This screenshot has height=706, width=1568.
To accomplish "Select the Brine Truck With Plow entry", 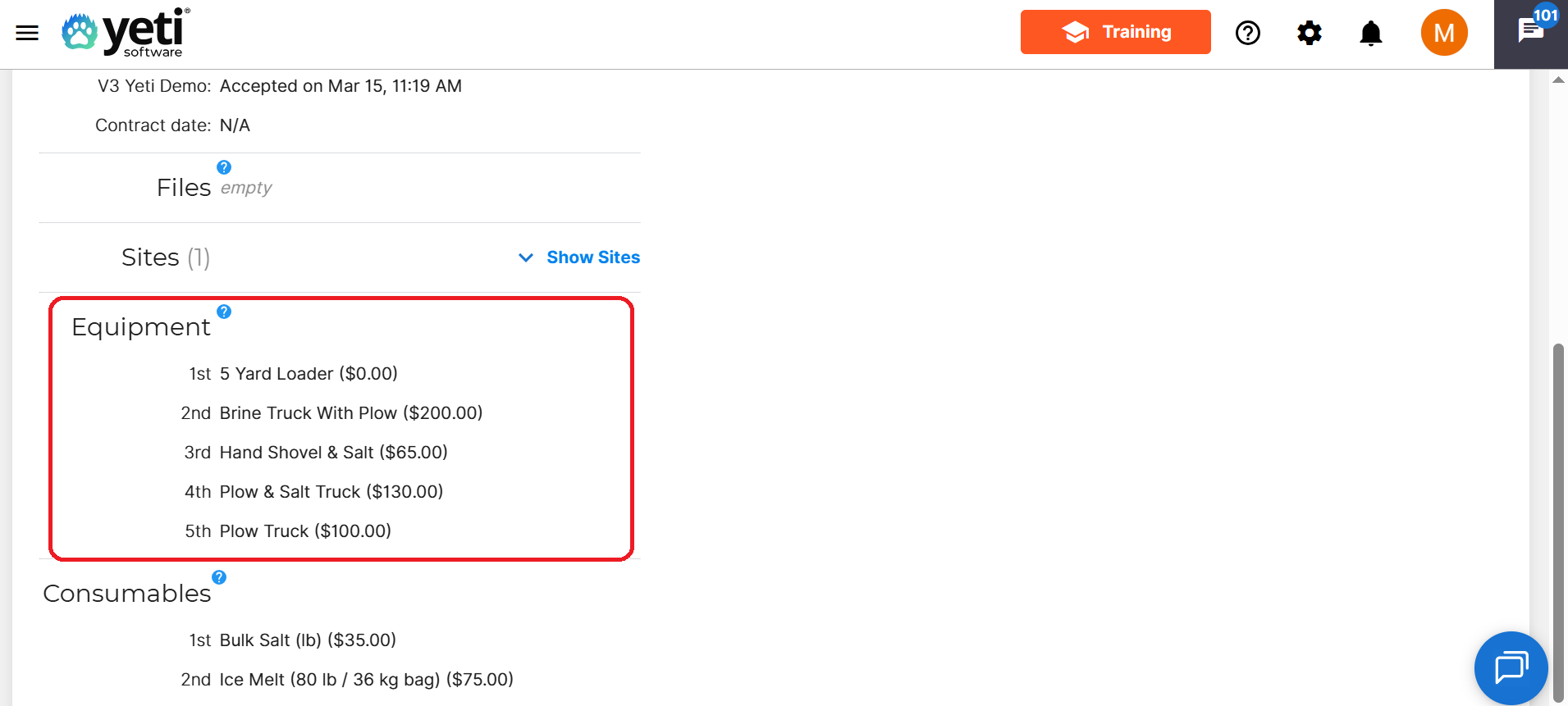I will (350, 413).
